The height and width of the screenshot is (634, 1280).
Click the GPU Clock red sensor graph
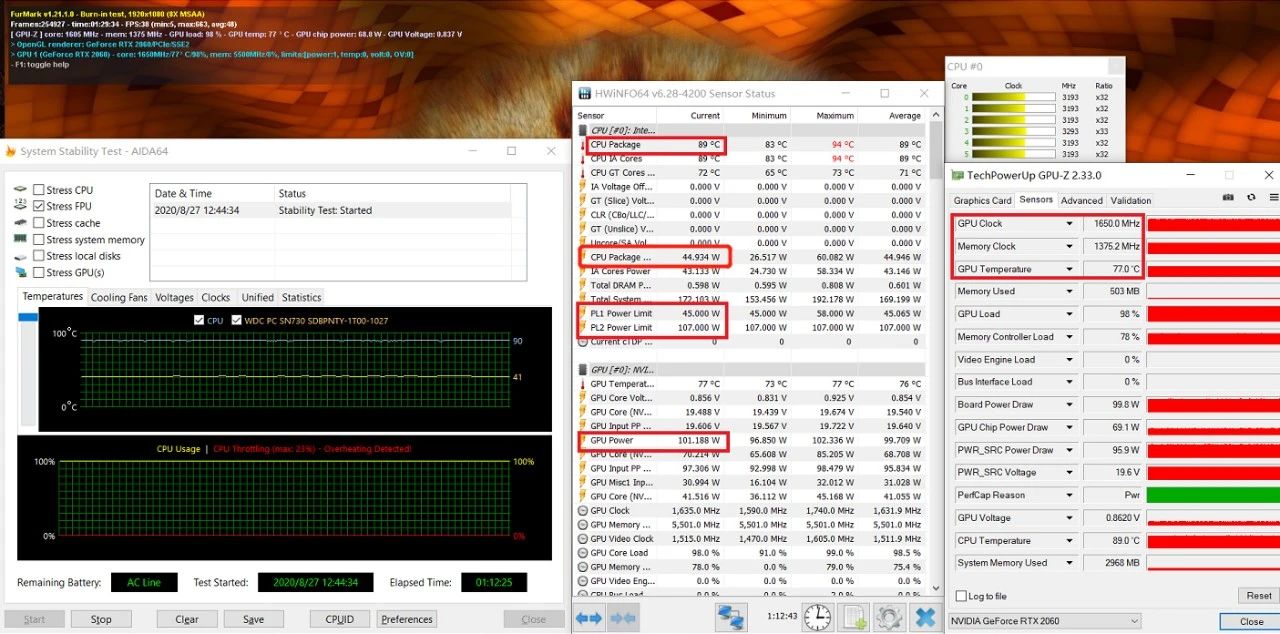tap(1213, 224)
